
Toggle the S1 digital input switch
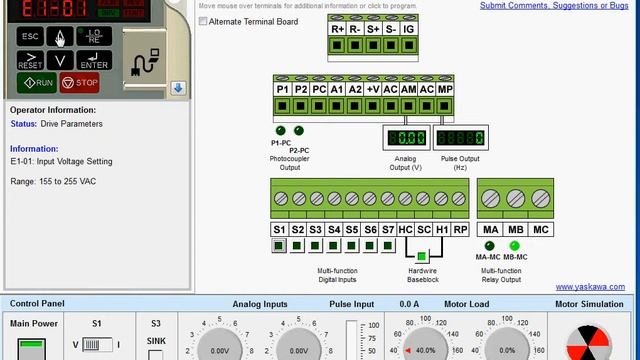279,246
